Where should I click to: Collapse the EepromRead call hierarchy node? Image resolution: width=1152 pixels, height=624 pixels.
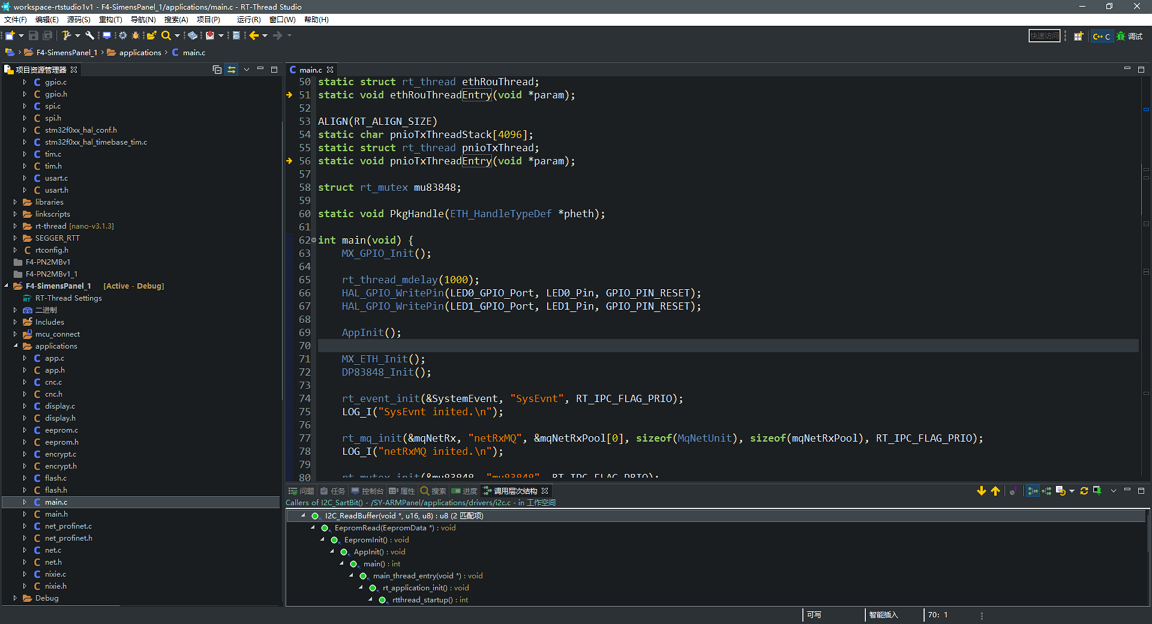tap(313, 528)
